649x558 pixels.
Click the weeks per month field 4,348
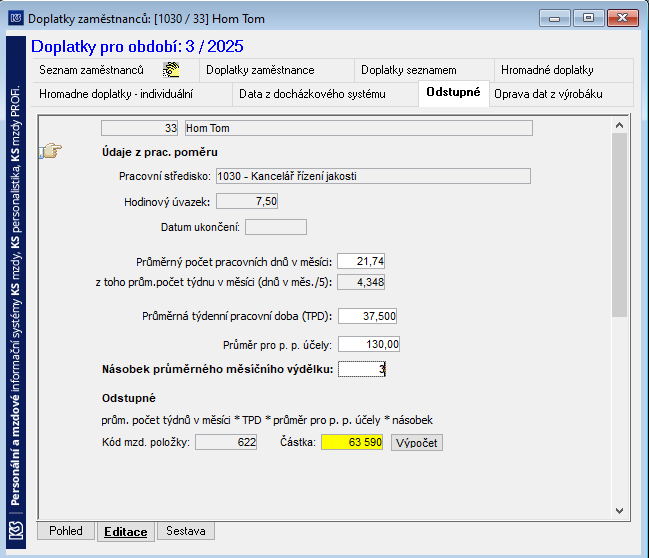(x=361, y=282)
